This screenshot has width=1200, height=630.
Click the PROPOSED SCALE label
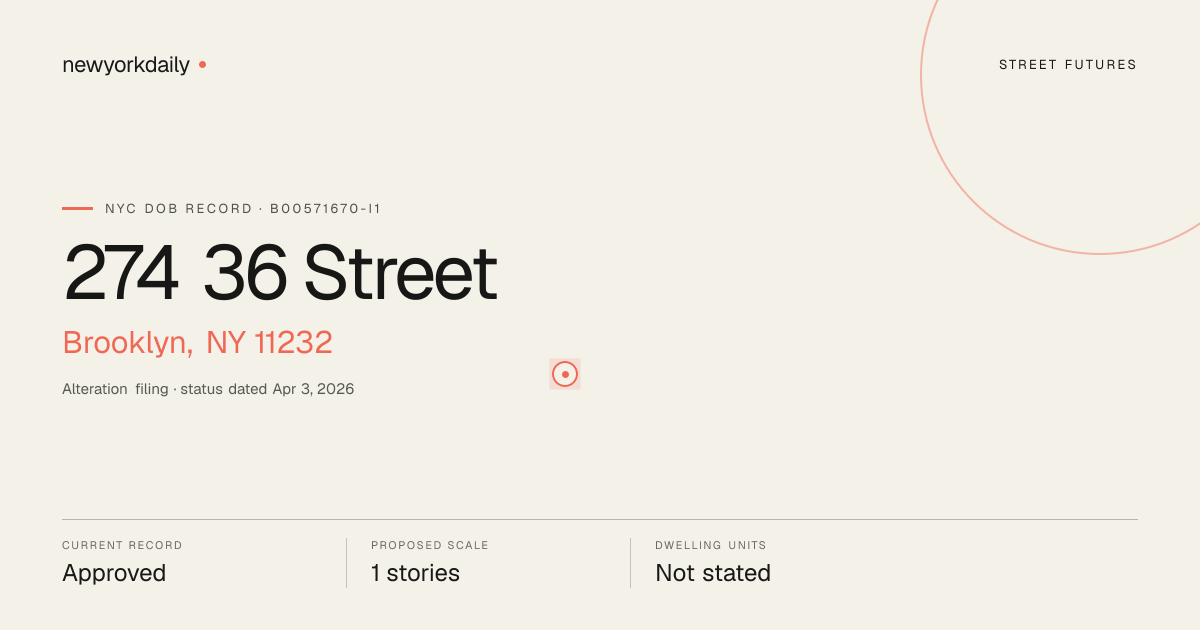coord(430,546)
